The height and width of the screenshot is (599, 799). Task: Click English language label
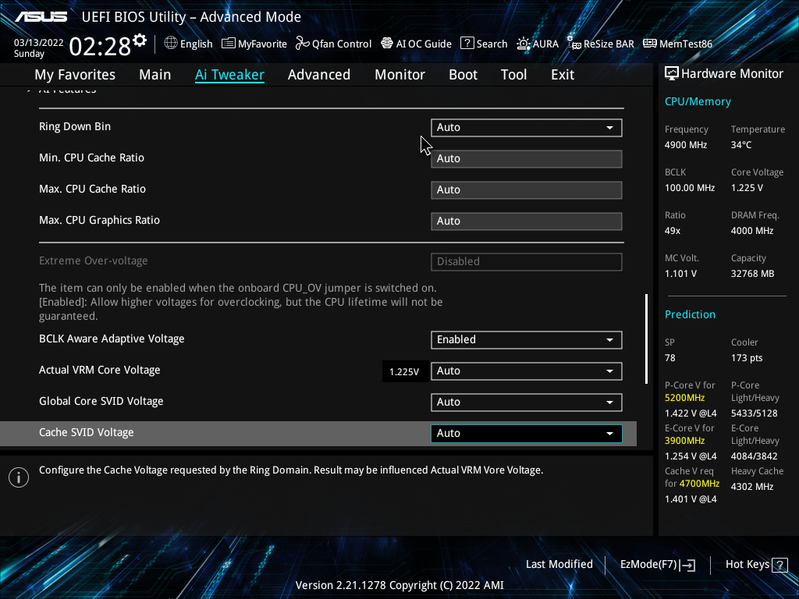(196, 44)
